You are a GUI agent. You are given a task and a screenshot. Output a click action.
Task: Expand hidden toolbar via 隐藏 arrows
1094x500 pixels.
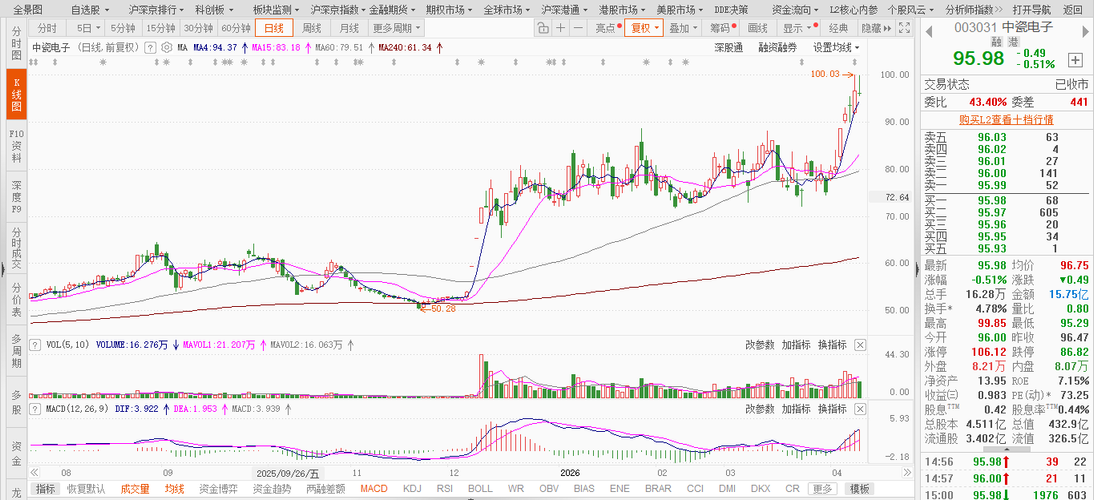(x=875, y=28)
